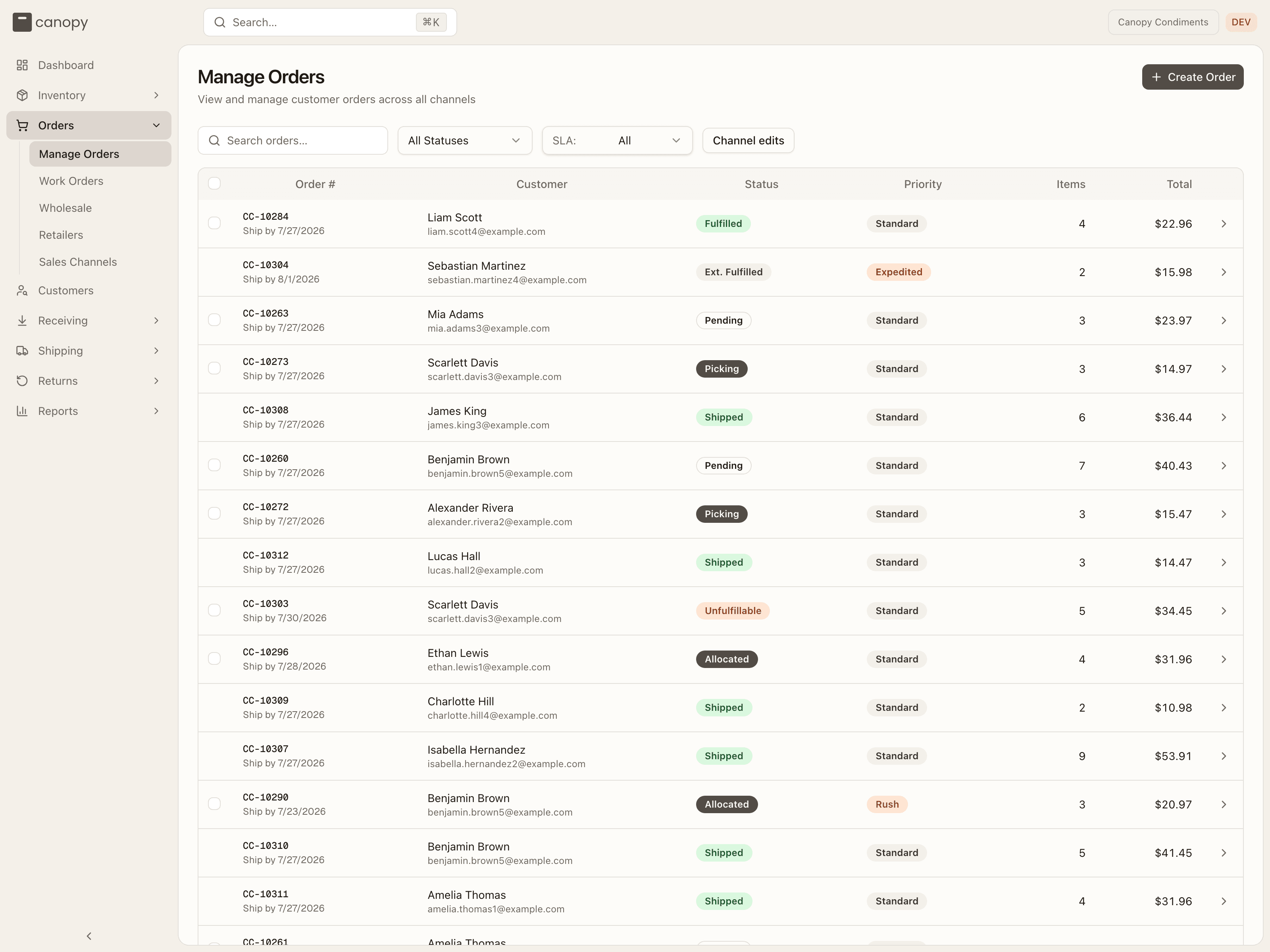Click the Order # column header
The height and width of the screenshot is (952, 1270).
315,184
